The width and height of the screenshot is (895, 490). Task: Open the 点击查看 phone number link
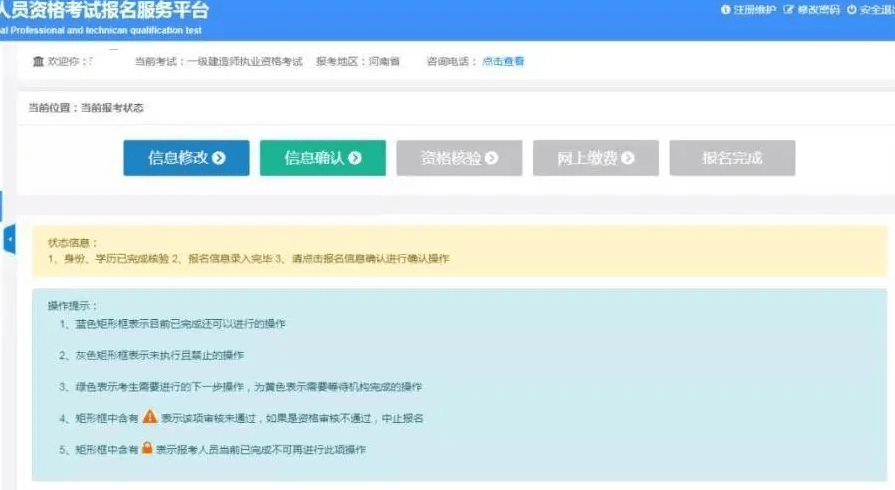(x=503, y=61)
